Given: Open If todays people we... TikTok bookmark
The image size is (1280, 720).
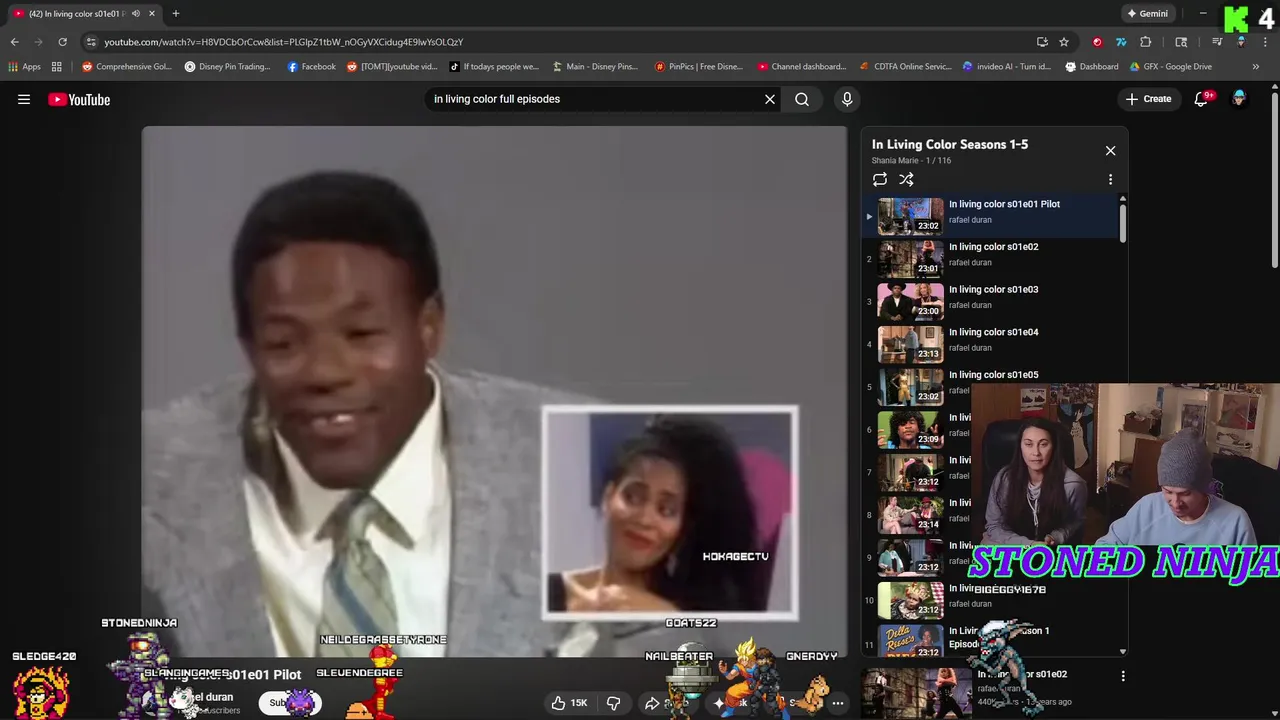Looking at the screenshot, I should coord(494,67).
